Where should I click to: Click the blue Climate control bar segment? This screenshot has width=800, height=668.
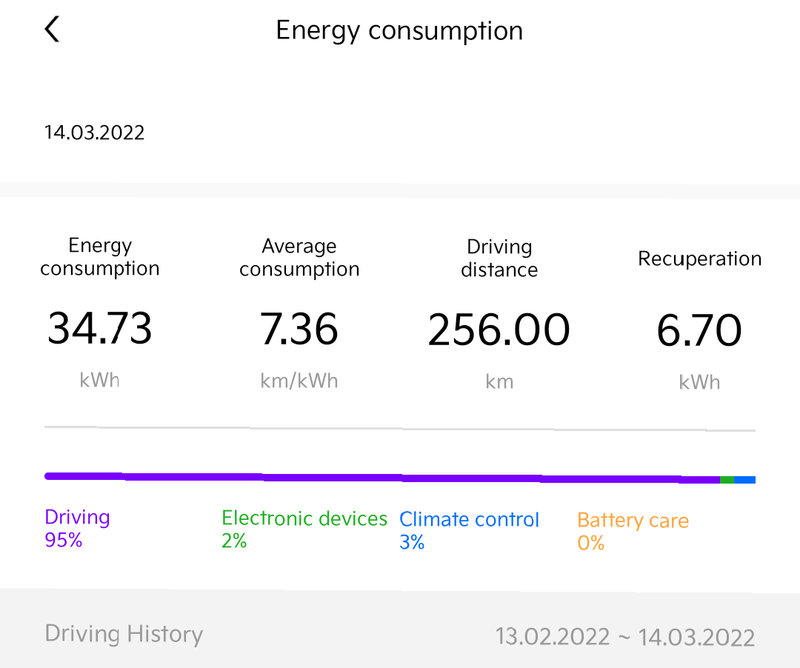745,480
